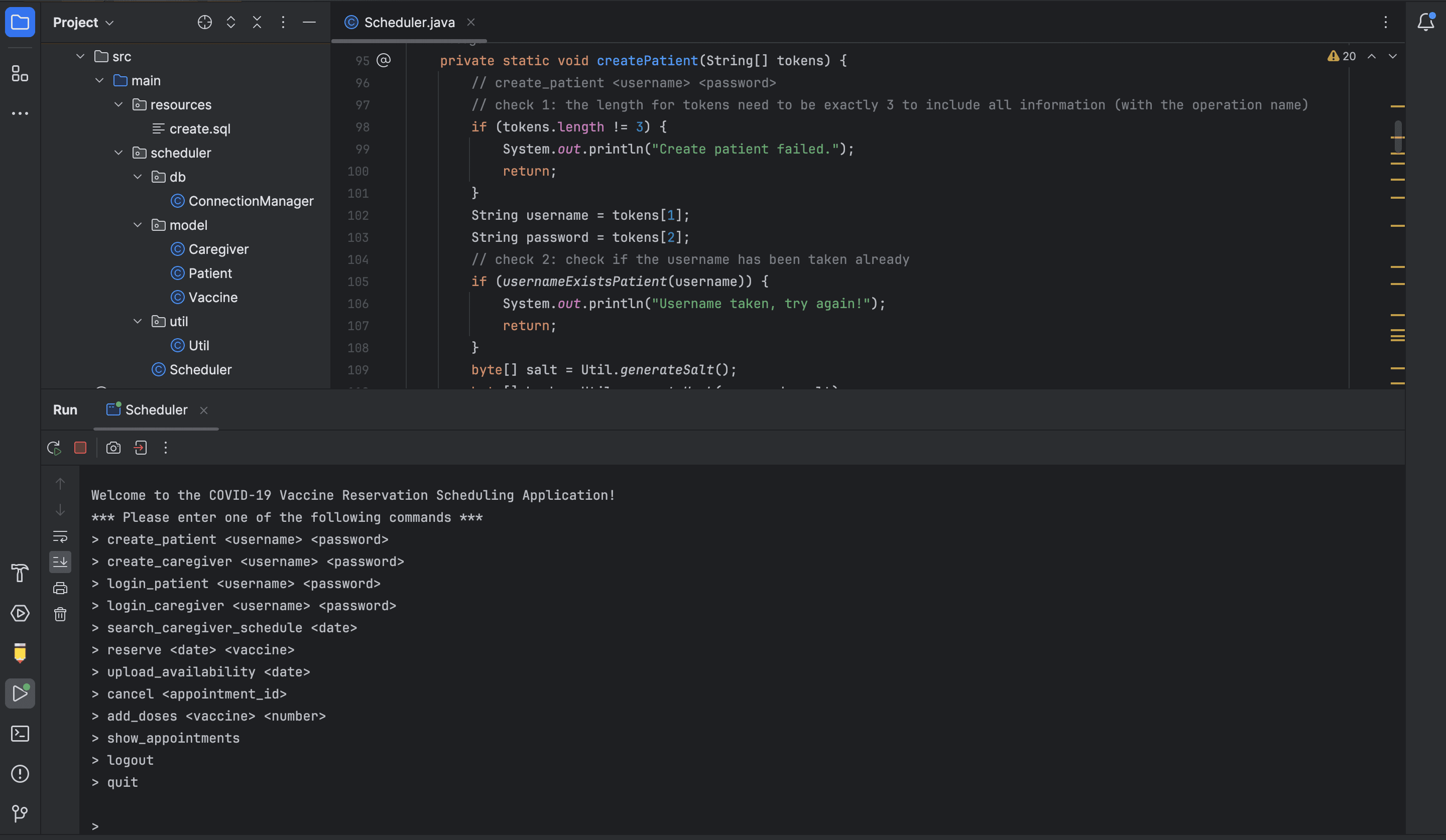Open the Services tool window icon
Image resolution: width=1446 pixels, height=840 pixels.
20,613
